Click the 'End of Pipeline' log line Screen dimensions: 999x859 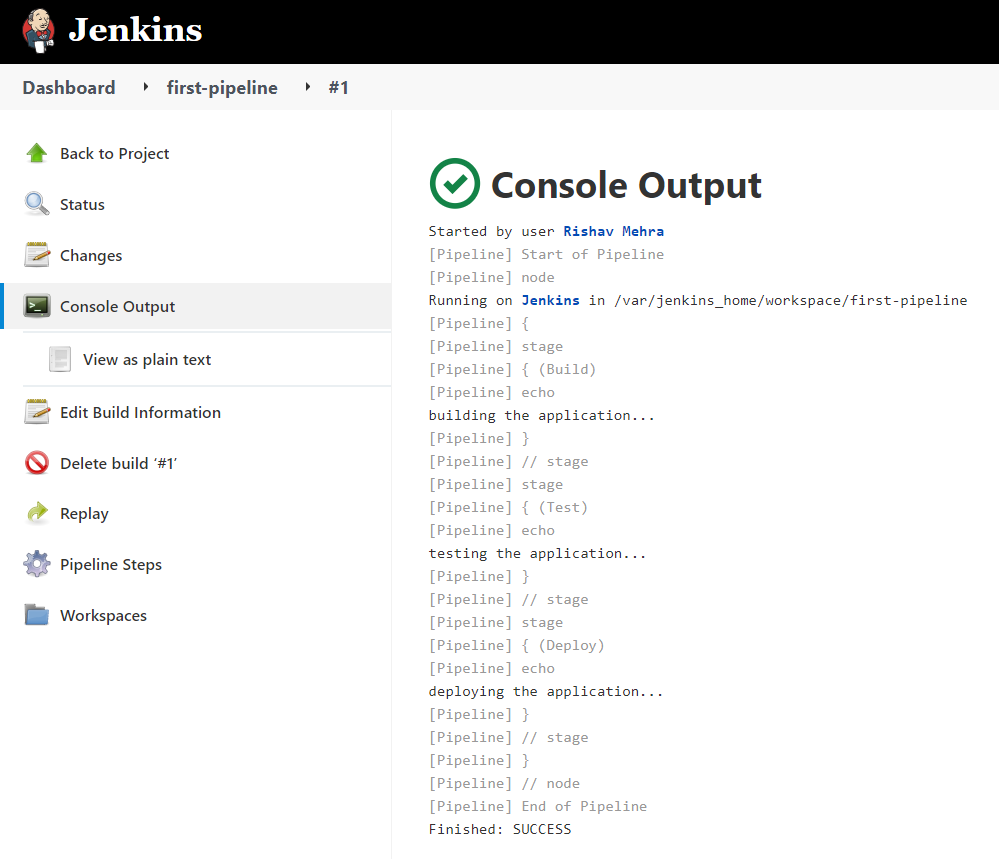click(x=538, y=806)
